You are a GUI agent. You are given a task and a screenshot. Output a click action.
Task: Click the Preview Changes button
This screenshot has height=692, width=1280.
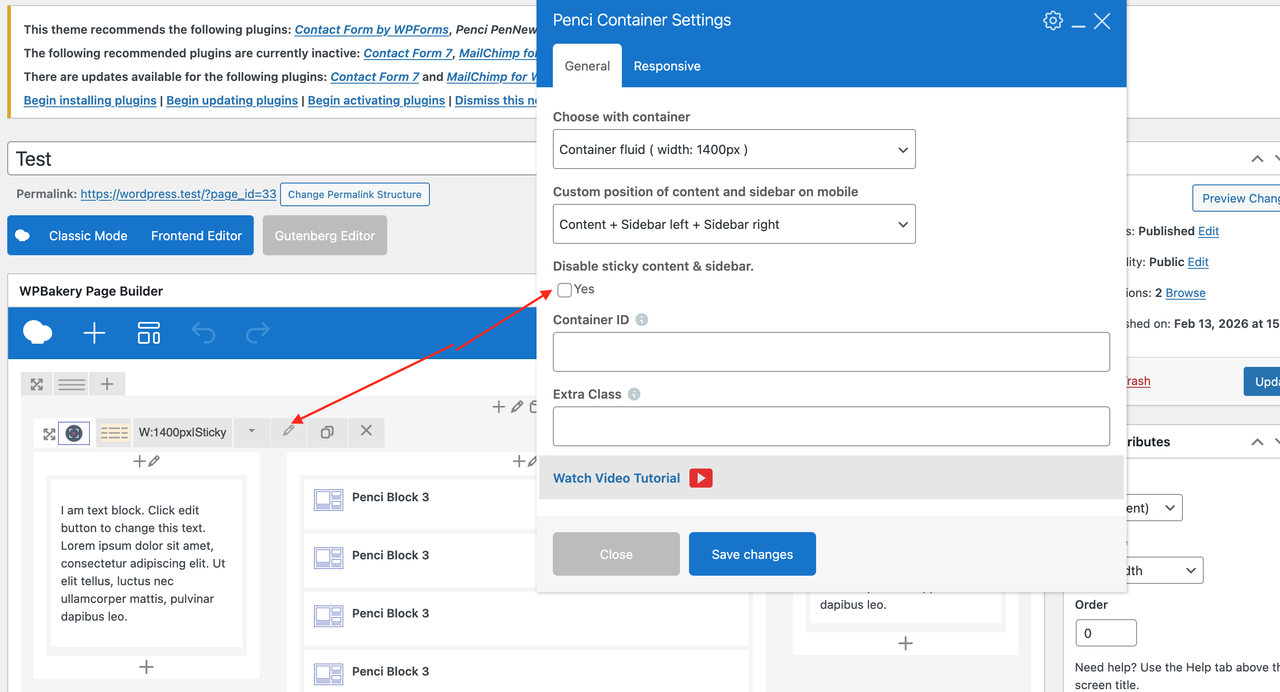(x=1236, y=198)
